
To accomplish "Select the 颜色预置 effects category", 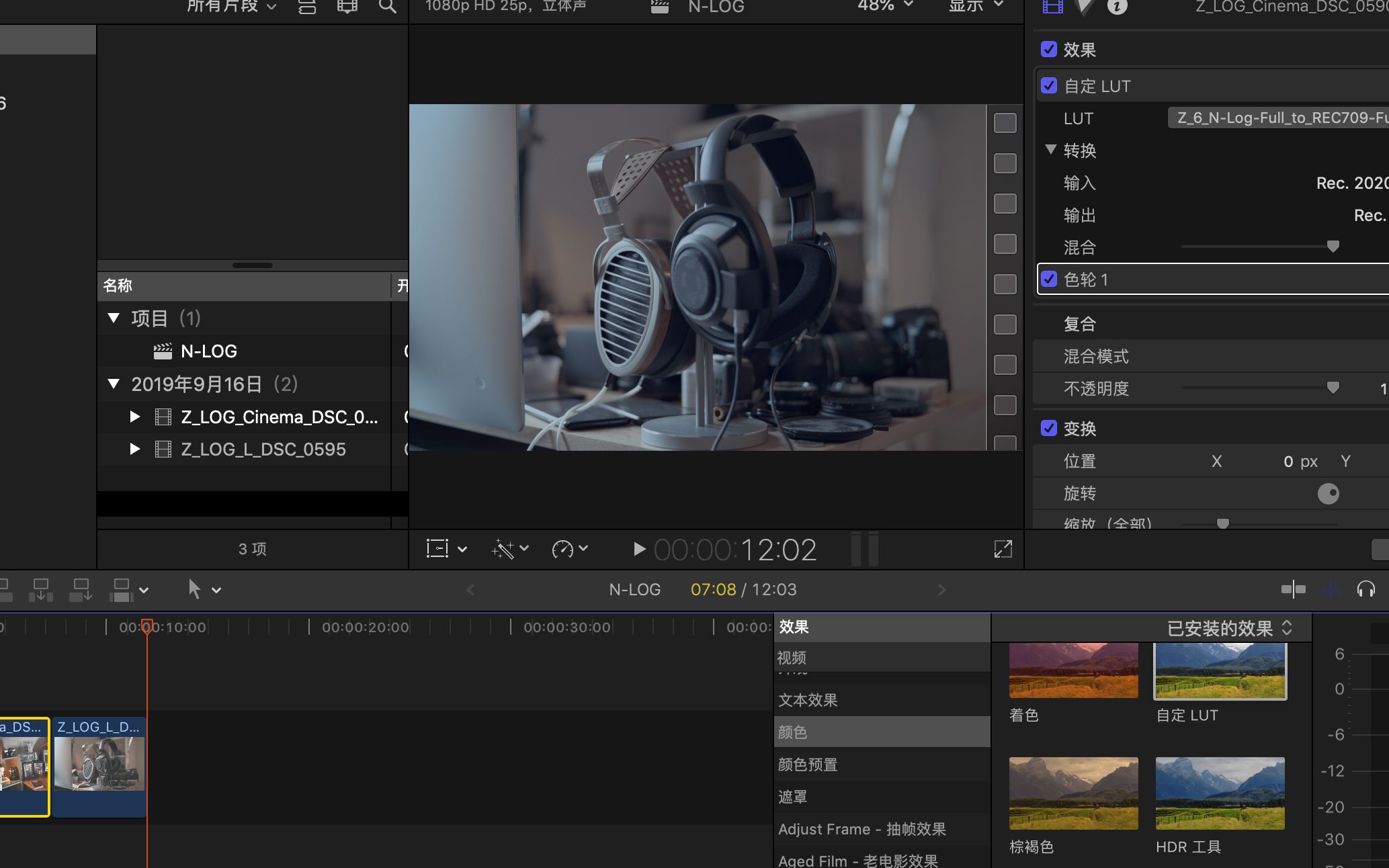I will click(807, 765).
